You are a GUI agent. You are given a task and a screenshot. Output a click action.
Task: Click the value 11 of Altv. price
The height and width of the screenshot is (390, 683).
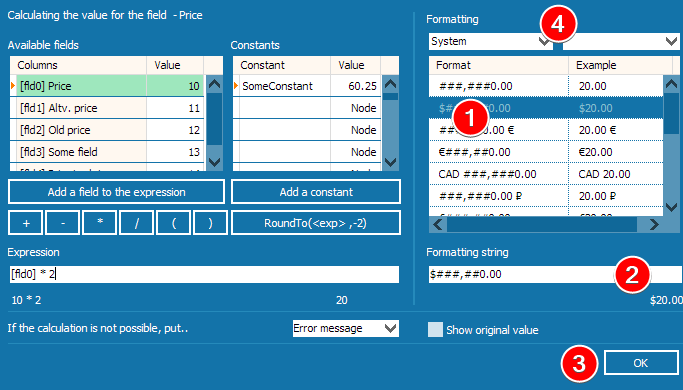(175, 108)
